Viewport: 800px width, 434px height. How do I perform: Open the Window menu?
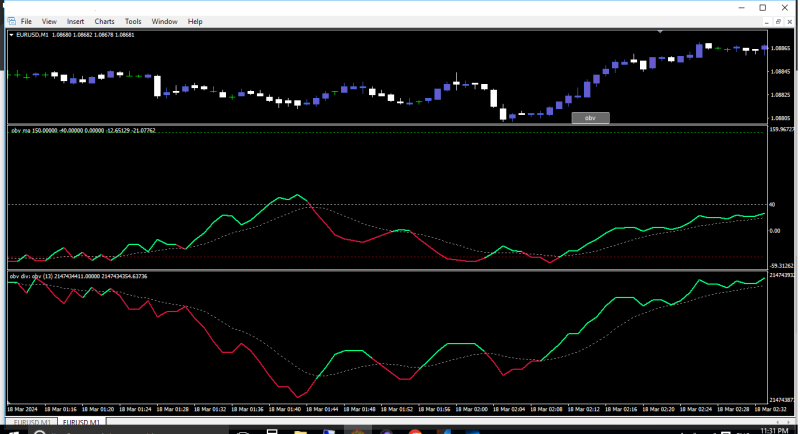click(x=165, y=21)
